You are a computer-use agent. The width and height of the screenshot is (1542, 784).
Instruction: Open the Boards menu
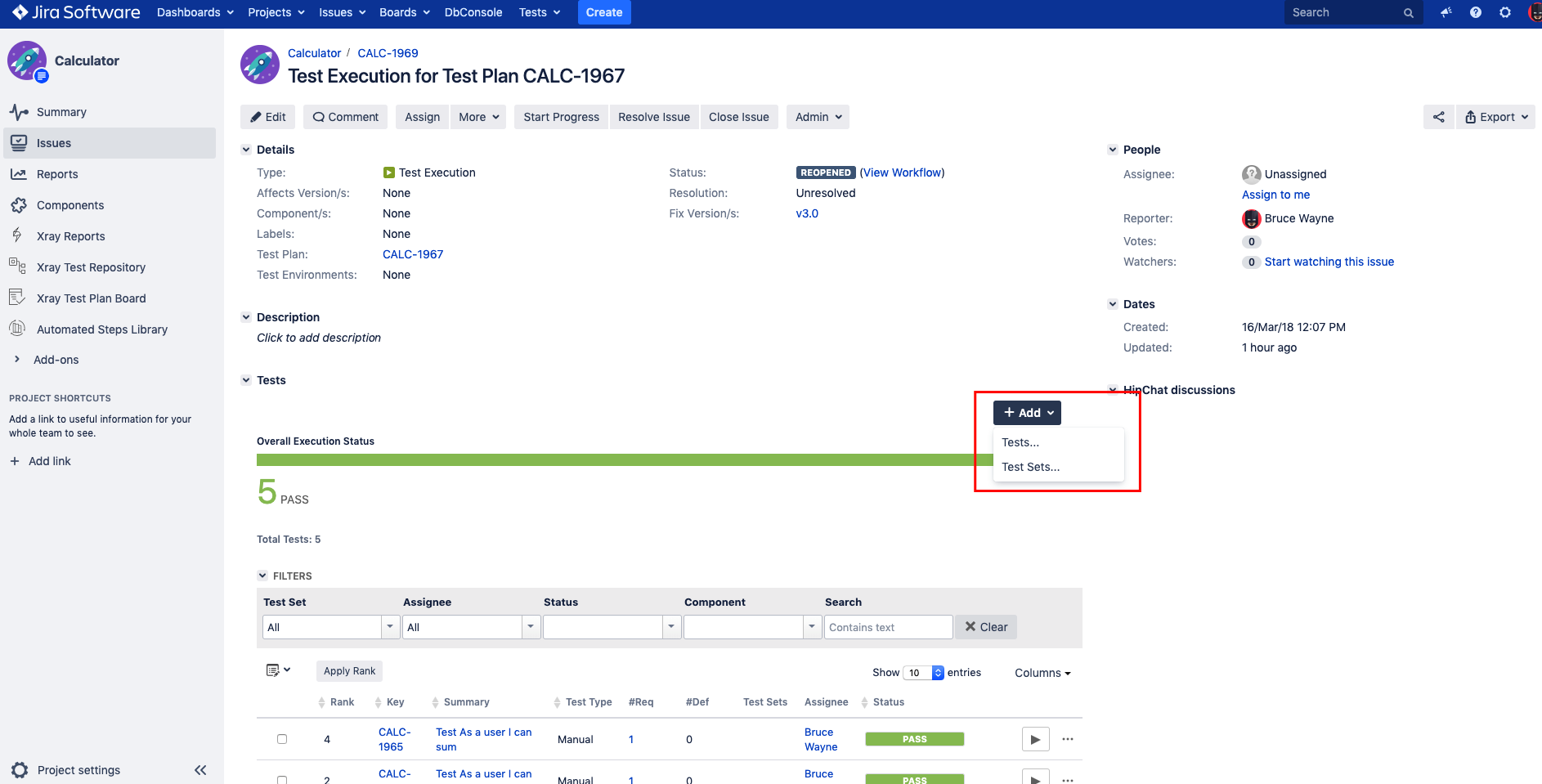[405, 12]
